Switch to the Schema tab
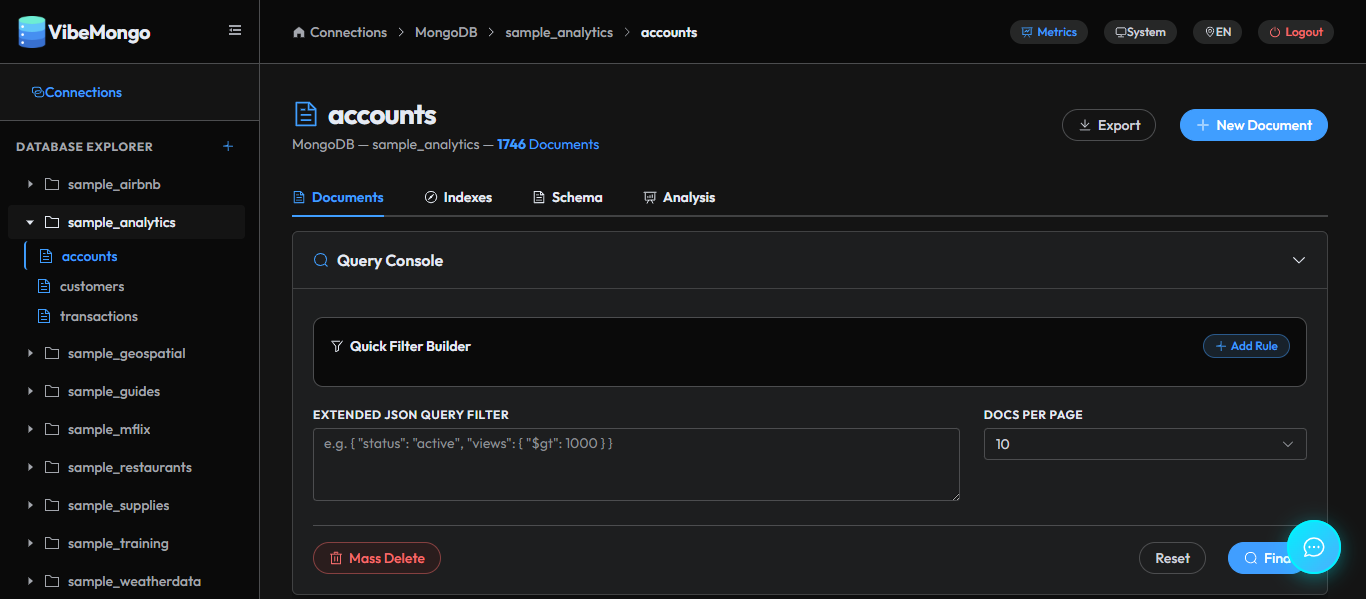 [567, 197]
